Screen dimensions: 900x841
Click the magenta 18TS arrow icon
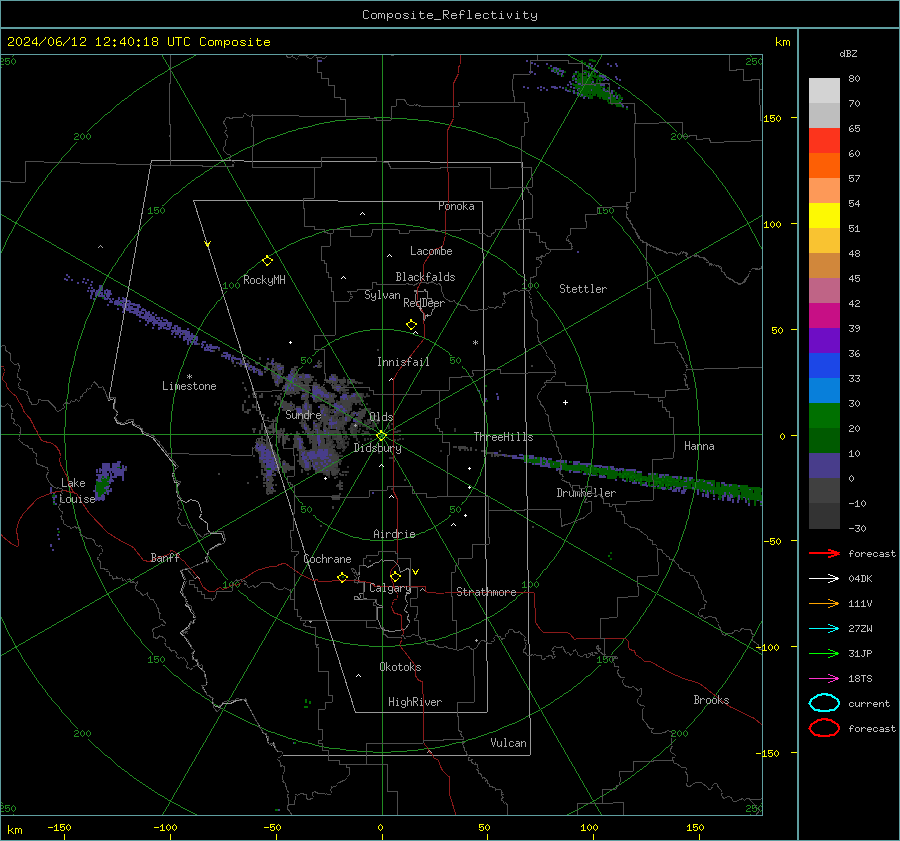click(824, 679)
